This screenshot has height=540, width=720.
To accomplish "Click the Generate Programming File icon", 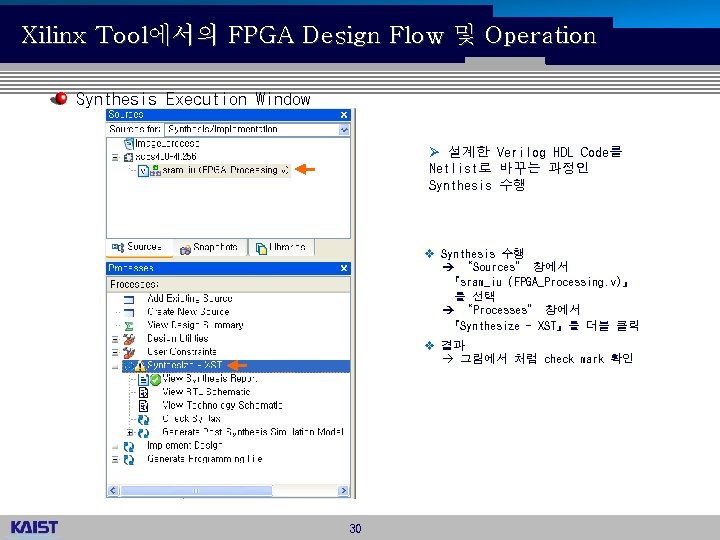I will point(129,460).
